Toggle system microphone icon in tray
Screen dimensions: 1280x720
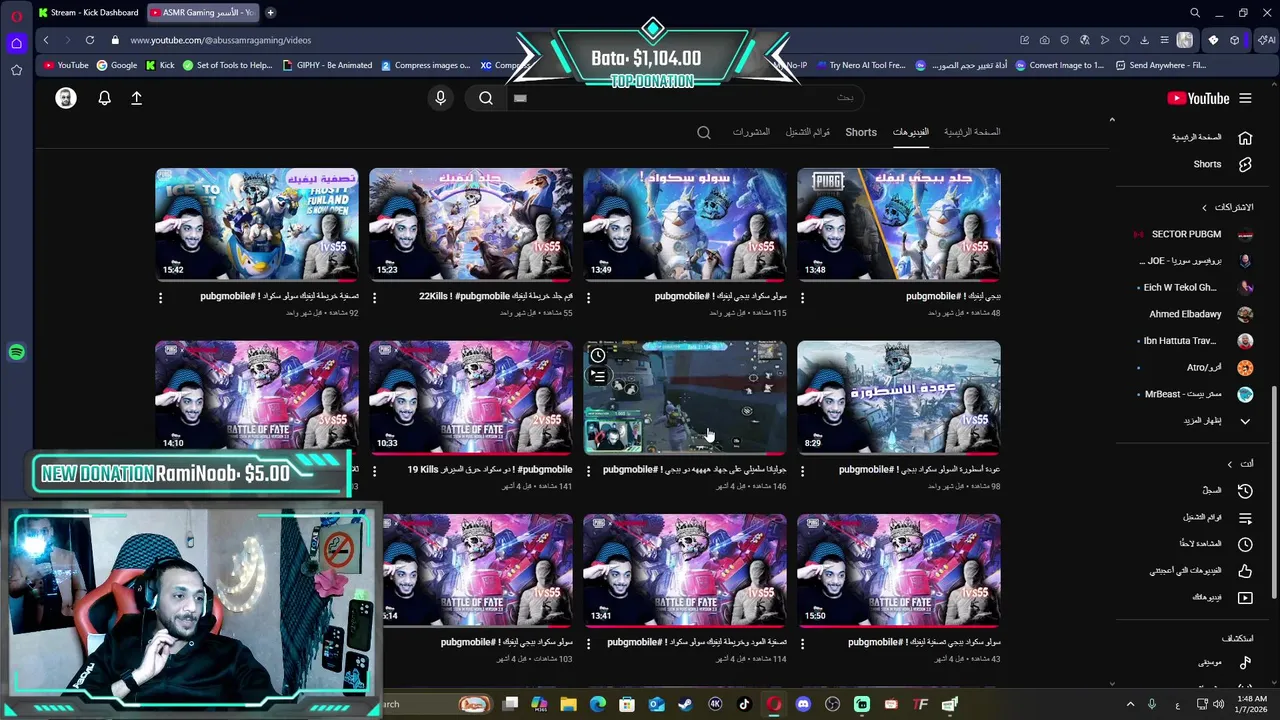tap(1152, 704)
